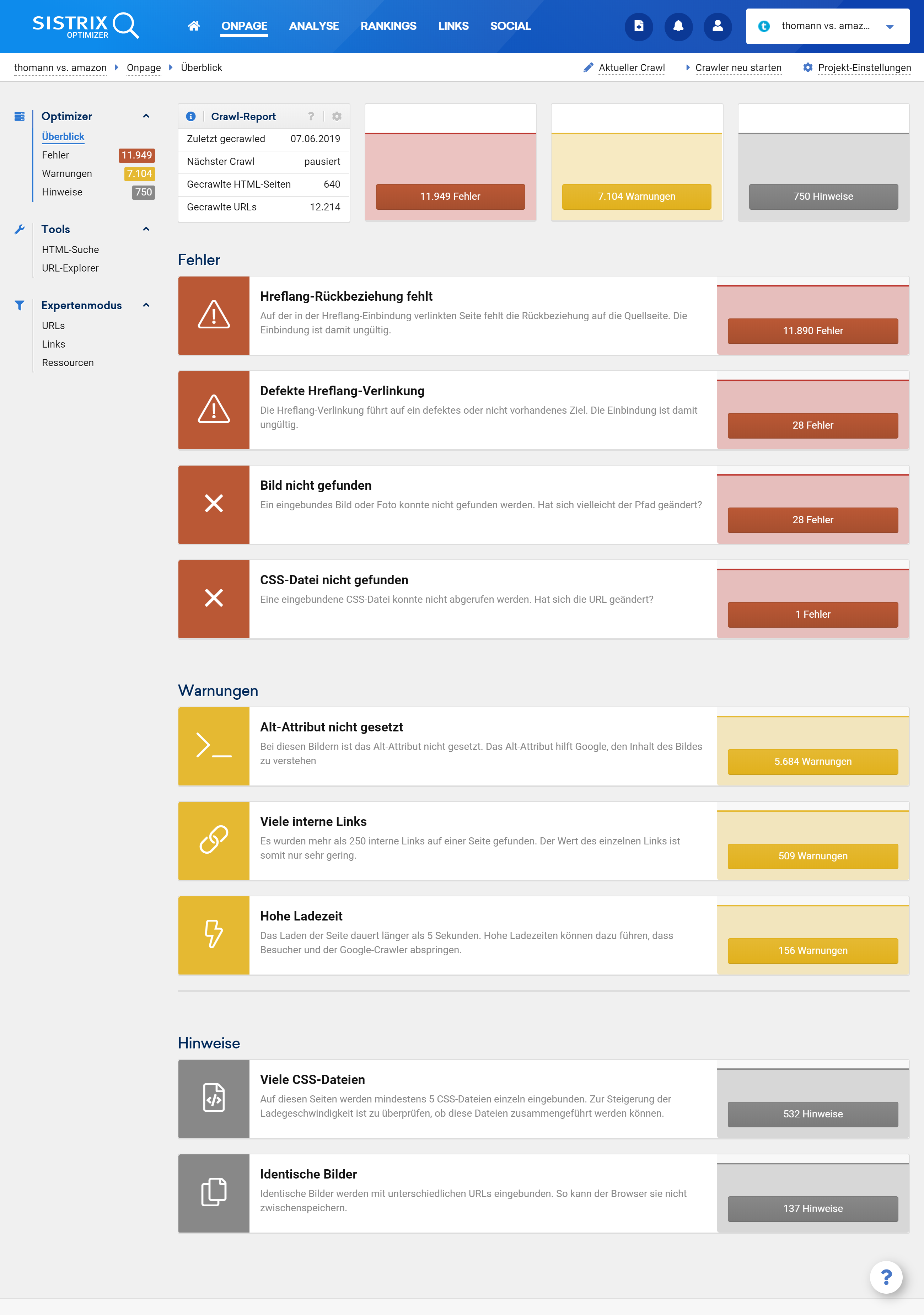Image resolution: width=924 pixels, height=1315 pixels.
Task: Open the thomann vs. amazon project dropdown
Action: 827,26
